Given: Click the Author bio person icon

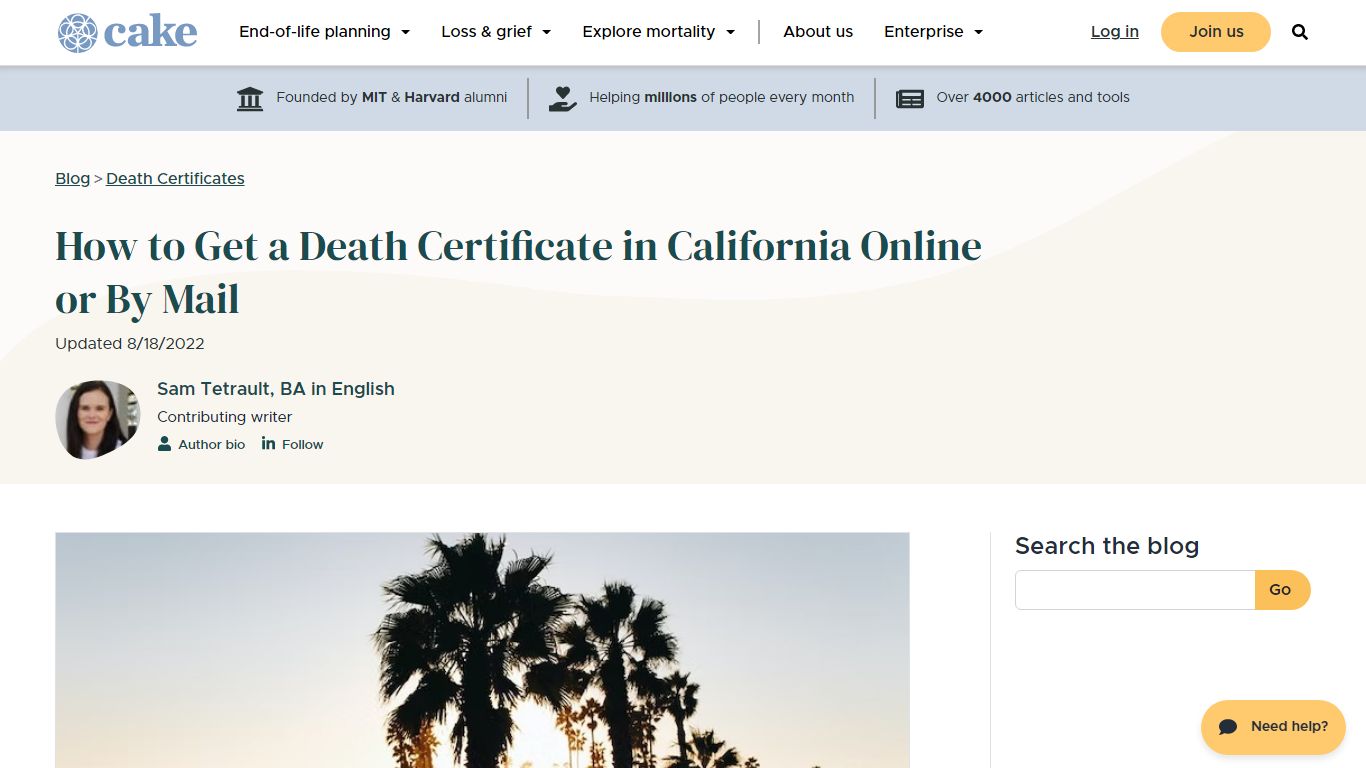Looking at the screenshot, I should click(164, 444).
